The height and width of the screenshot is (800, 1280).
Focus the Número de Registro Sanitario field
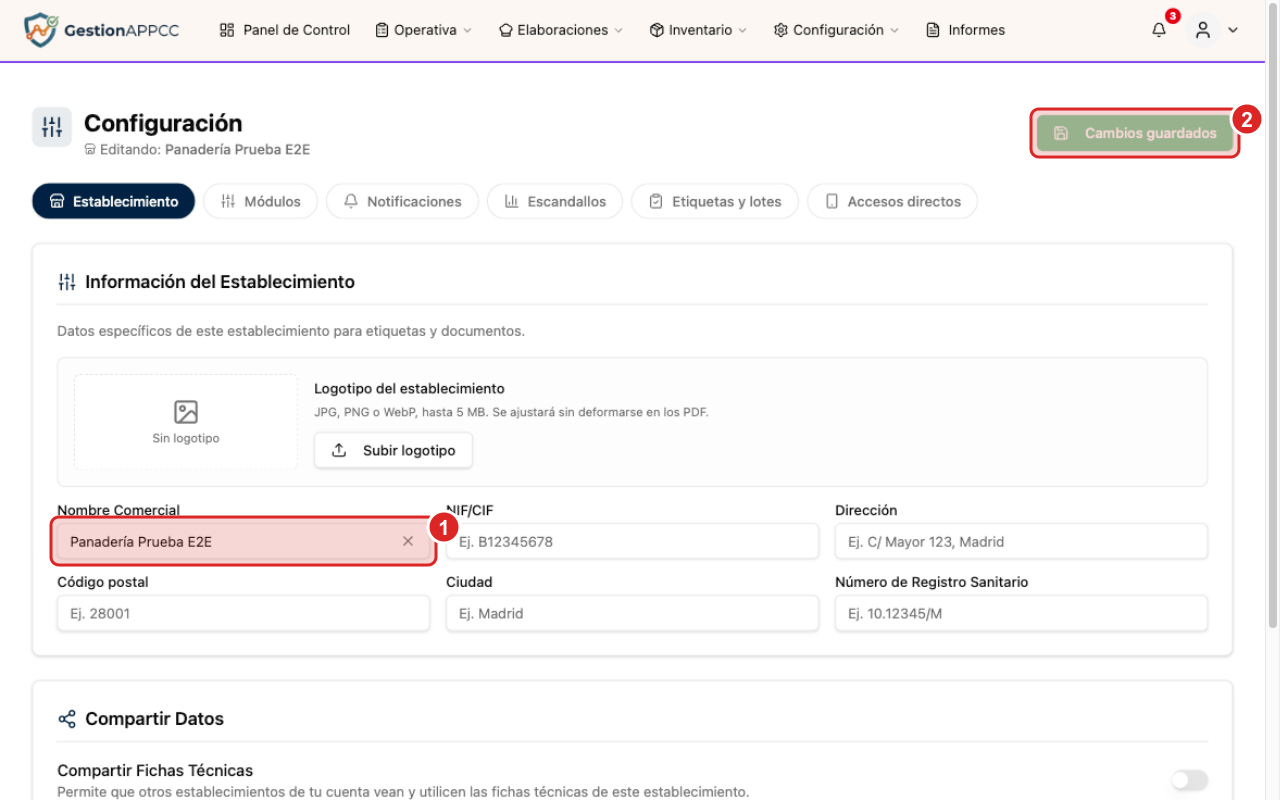1021,613
